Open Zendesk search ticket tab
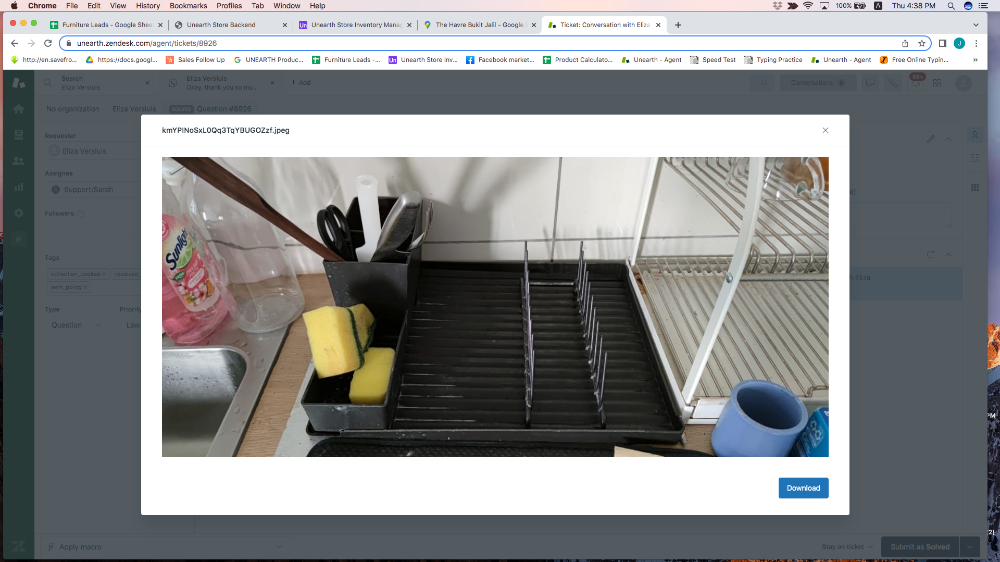Viewport: 1000px width, 562px height. (96, 83)
